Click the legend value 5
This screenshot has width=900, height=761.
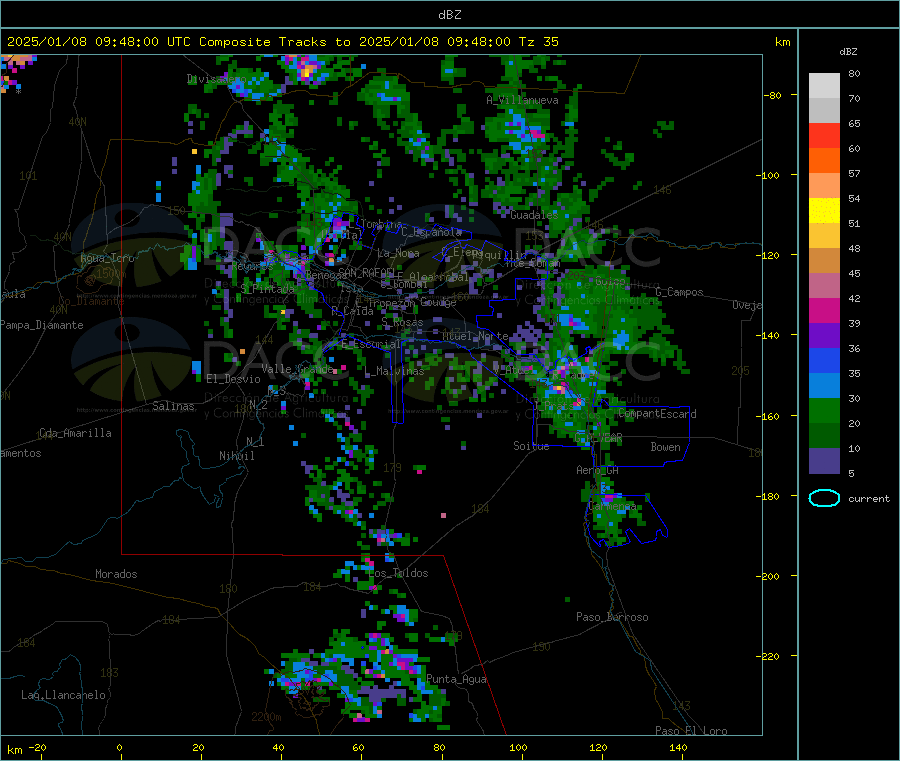coord(851,473)
